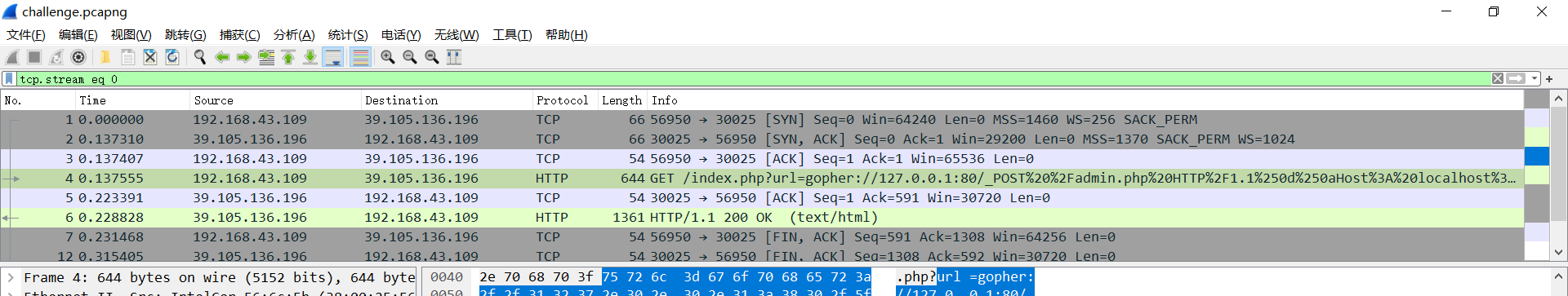The height and width of the screenshot is (296, 1568).
Task: Reset text to normal size
Action: point(432,57)
